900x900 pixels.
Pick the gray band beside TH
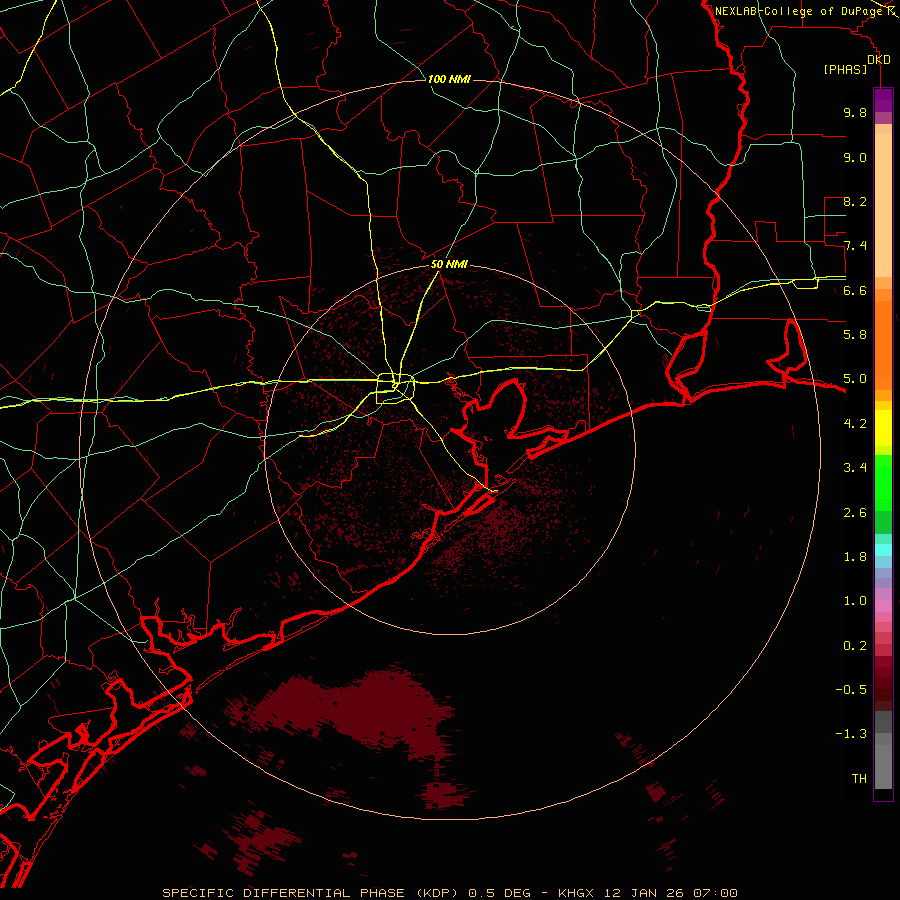[883, 766]
